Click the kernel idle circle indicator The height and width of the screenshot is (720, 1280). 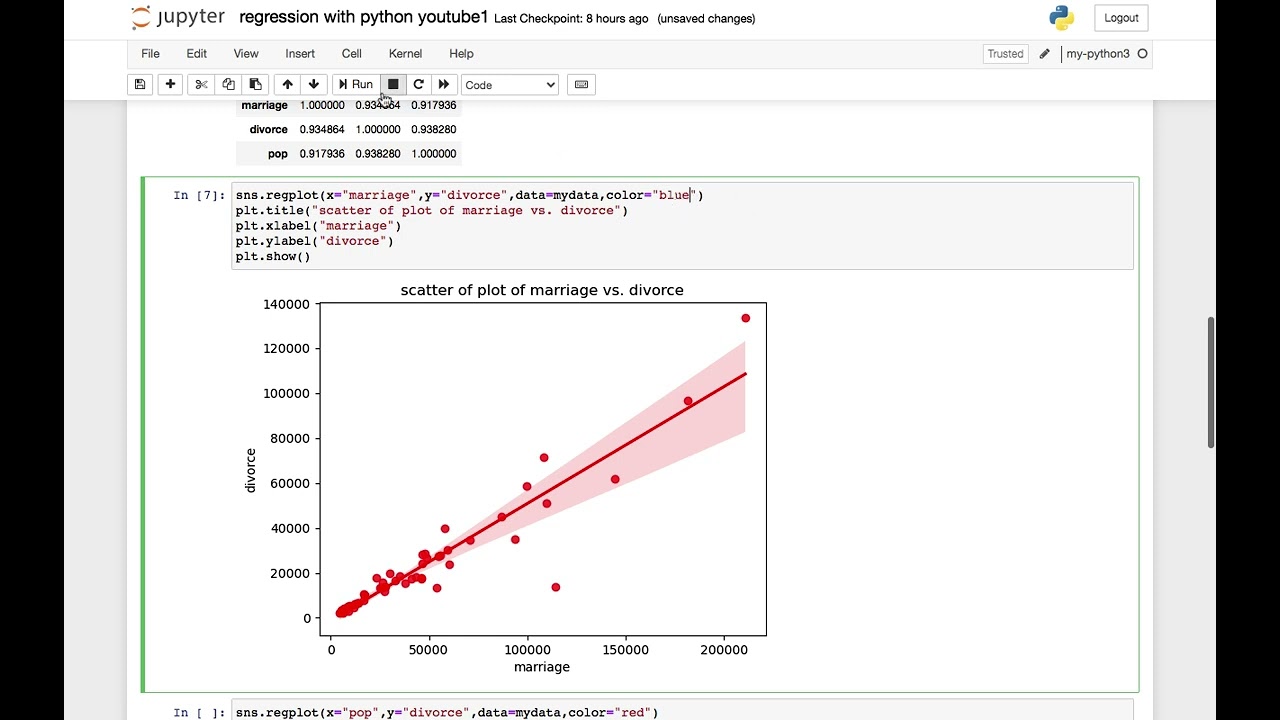tap(1142, 54)
